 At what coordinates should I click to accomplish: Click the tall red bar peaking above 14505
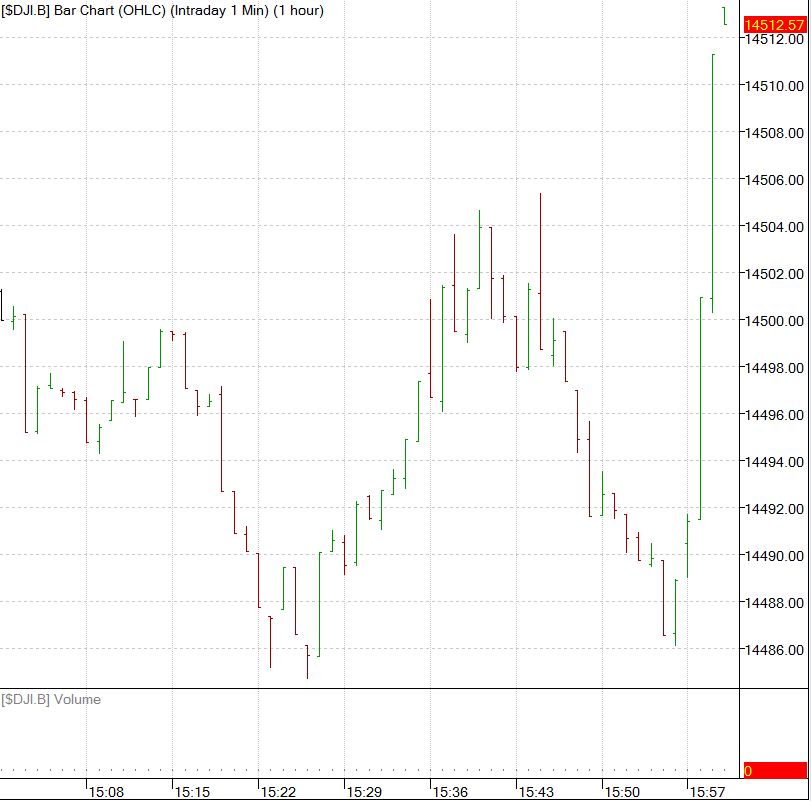[x=540, y=270]
